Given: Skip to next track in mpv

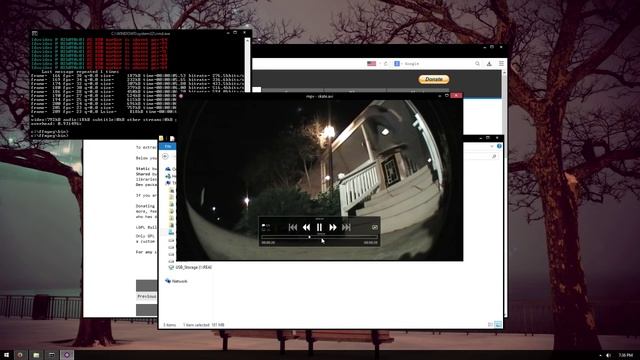Looking at the screenshot, I should [x=346, y=227].
